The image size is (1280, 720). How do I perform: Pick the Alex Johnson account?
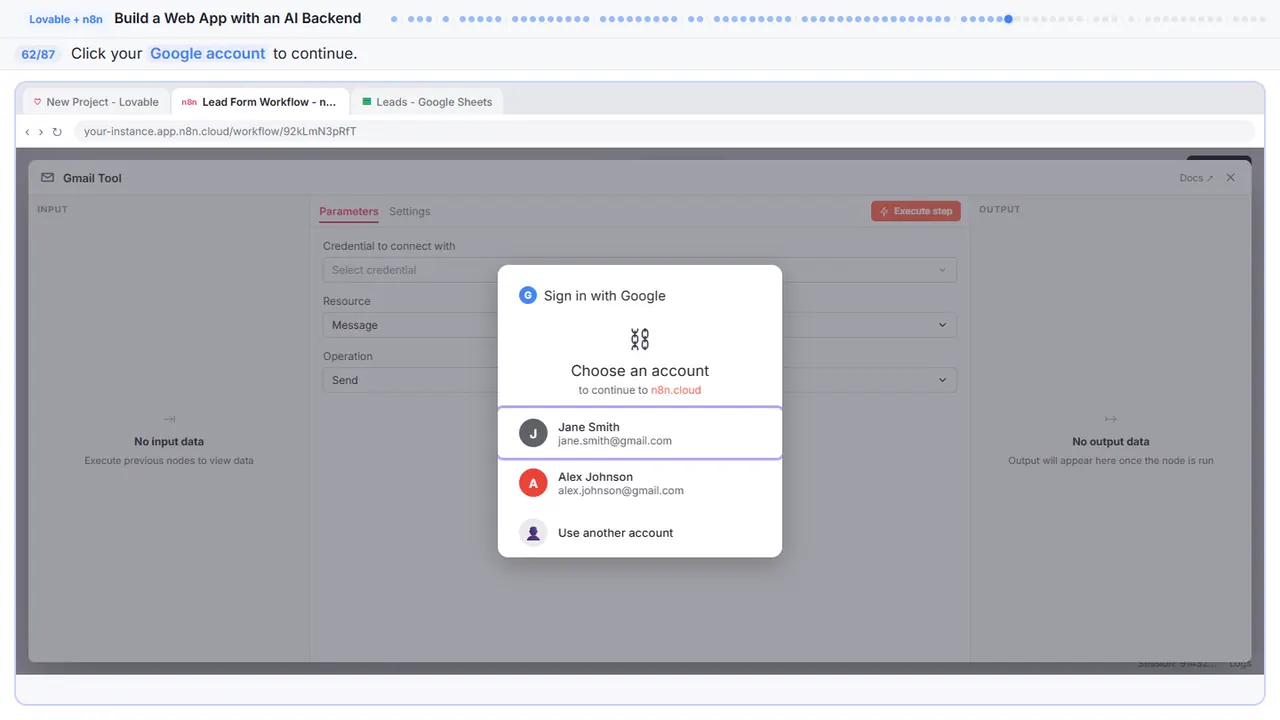640,483
